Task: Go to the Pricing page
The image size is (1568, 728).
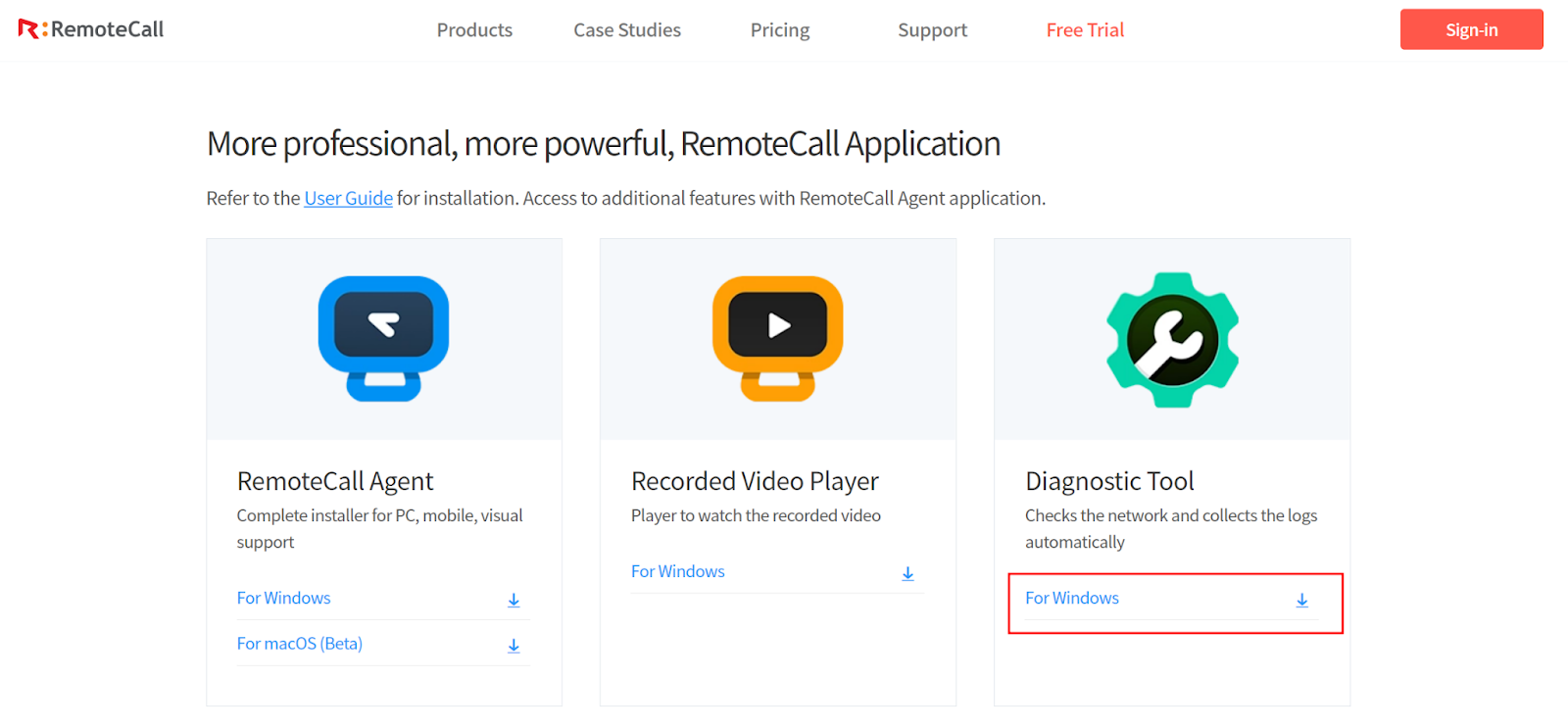Action: click(x=780, y=30)
